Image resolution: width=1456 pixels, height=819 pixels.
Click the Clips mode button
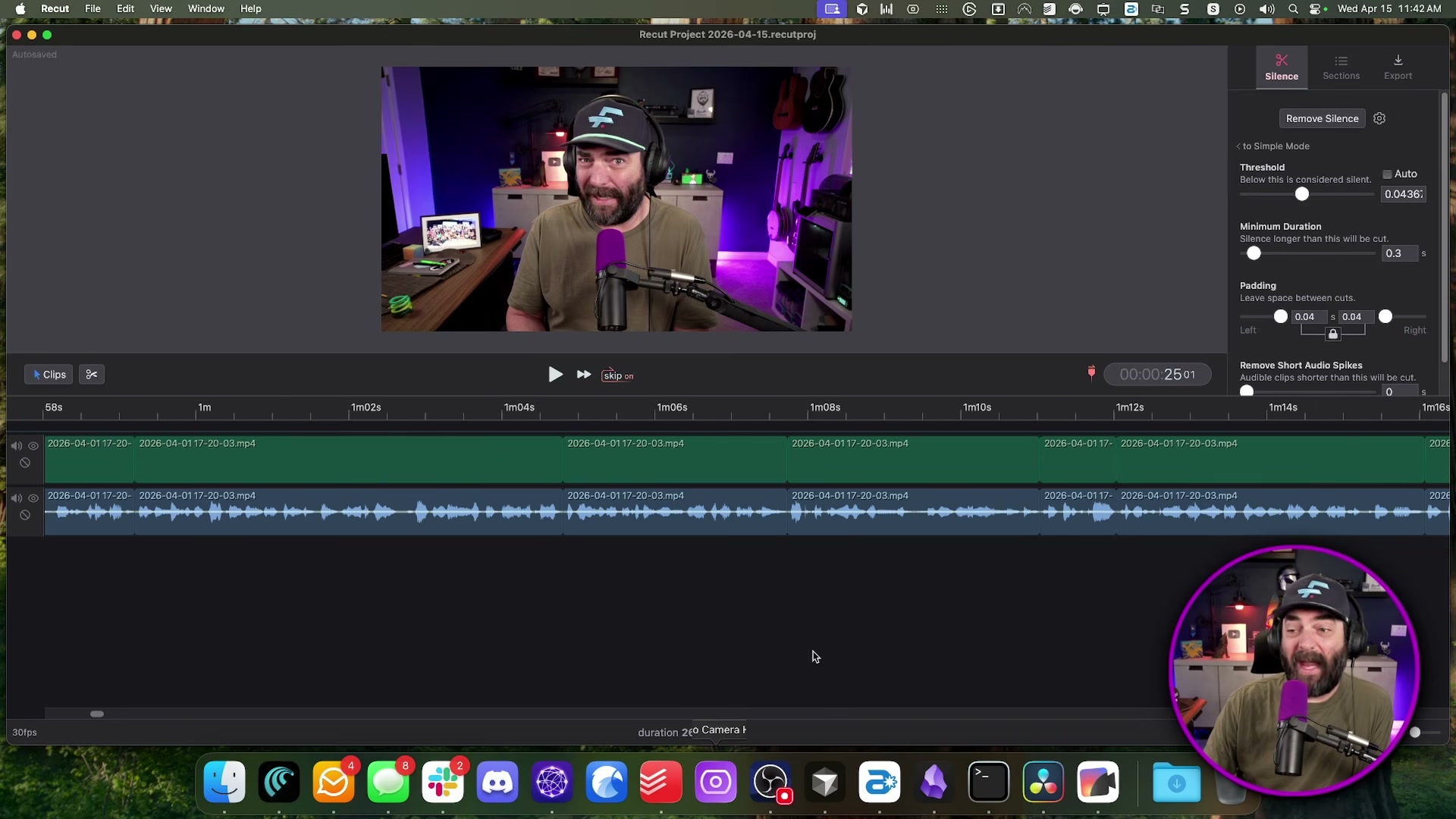[x=48, y=374]
